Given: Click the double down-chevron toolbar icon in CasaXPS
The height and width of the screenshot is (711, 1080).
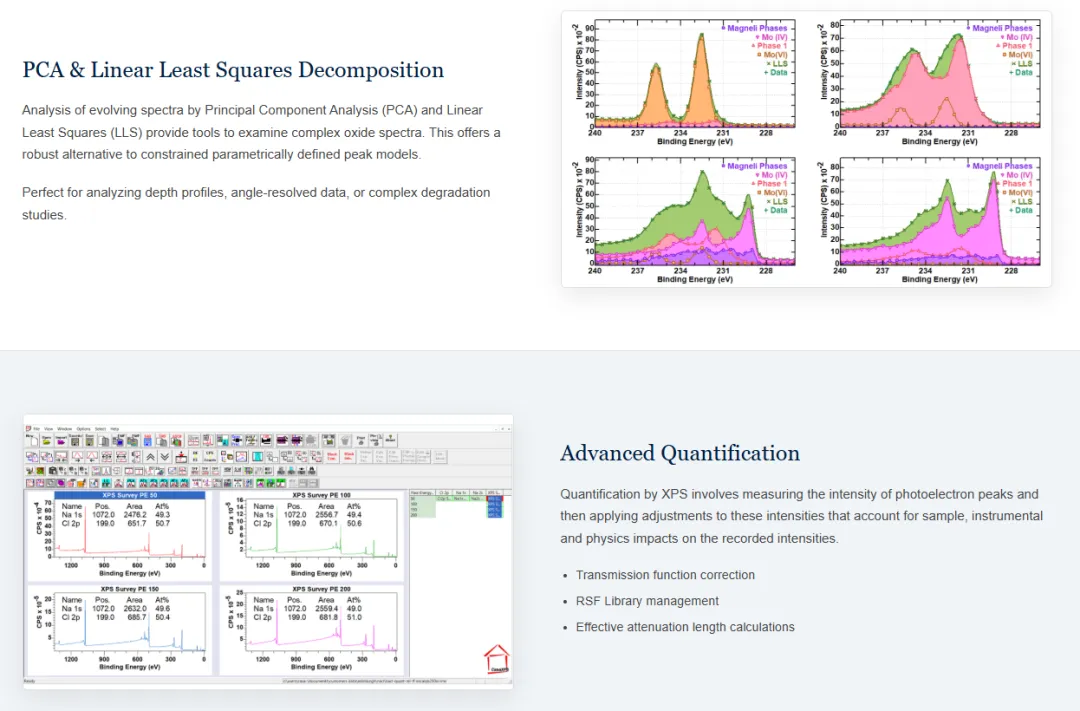Looking at the screenshot, I should 165,457.
